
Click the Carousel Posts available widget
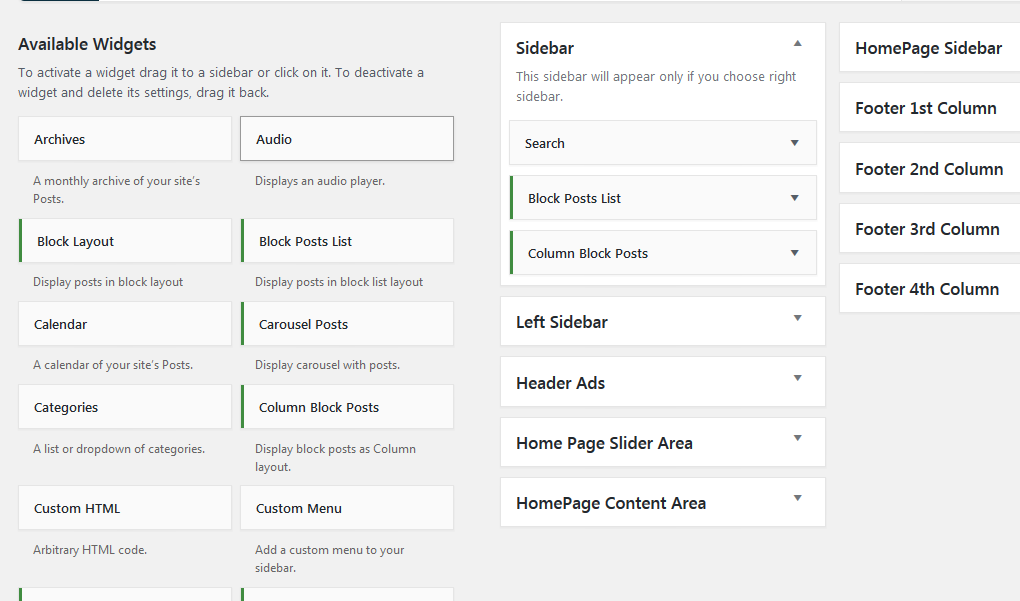click(347, 324)
